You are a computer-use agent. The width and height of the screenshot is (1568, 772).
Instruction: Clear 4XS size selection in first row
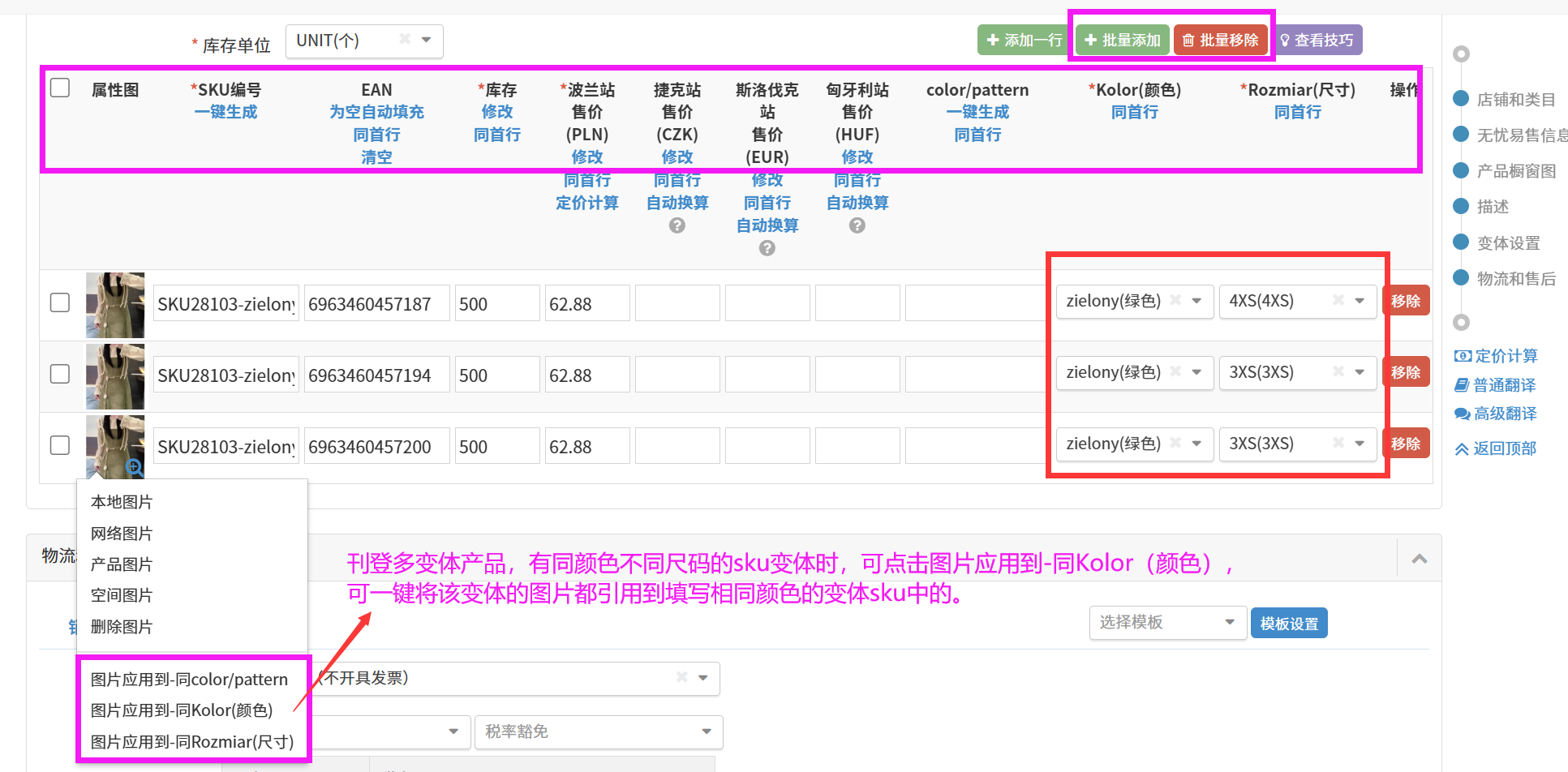click(x=1338, y=301)
